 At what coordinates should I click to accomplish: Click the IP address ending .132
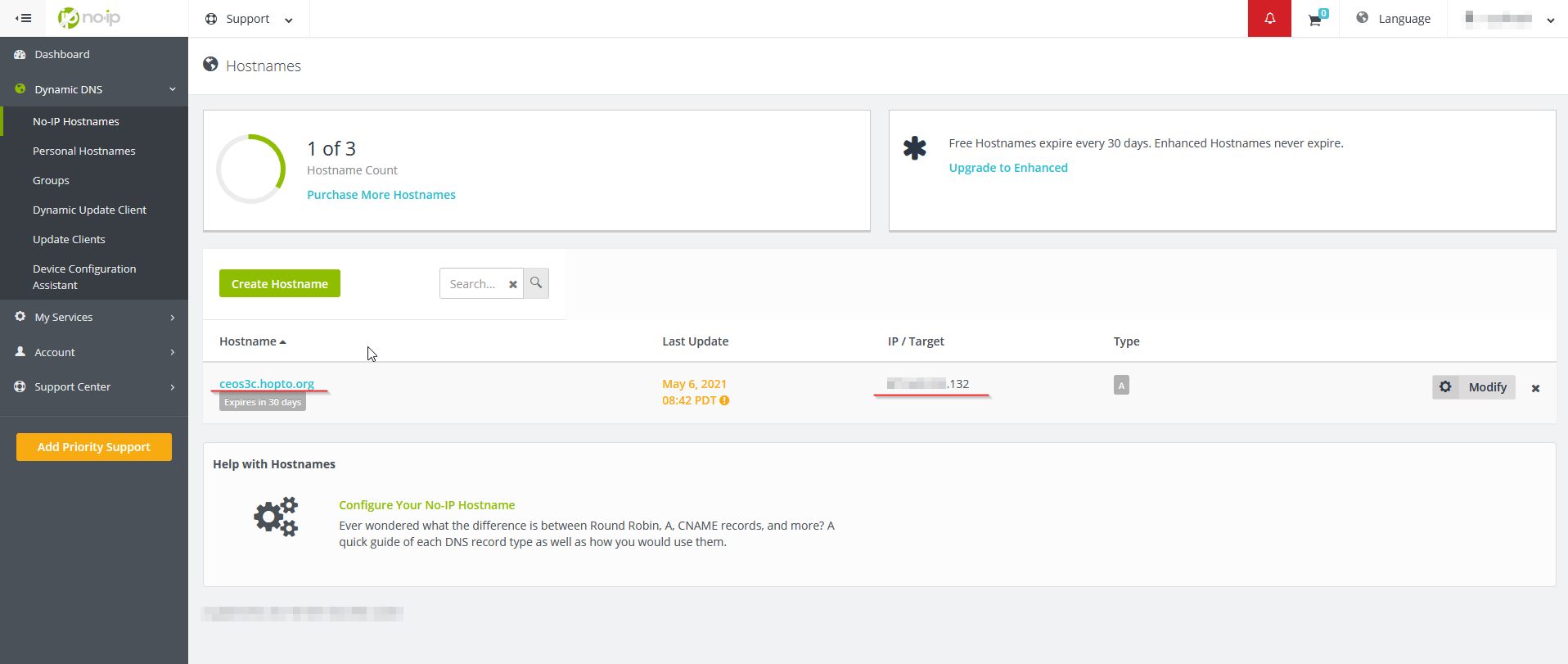tap(928, 383)
